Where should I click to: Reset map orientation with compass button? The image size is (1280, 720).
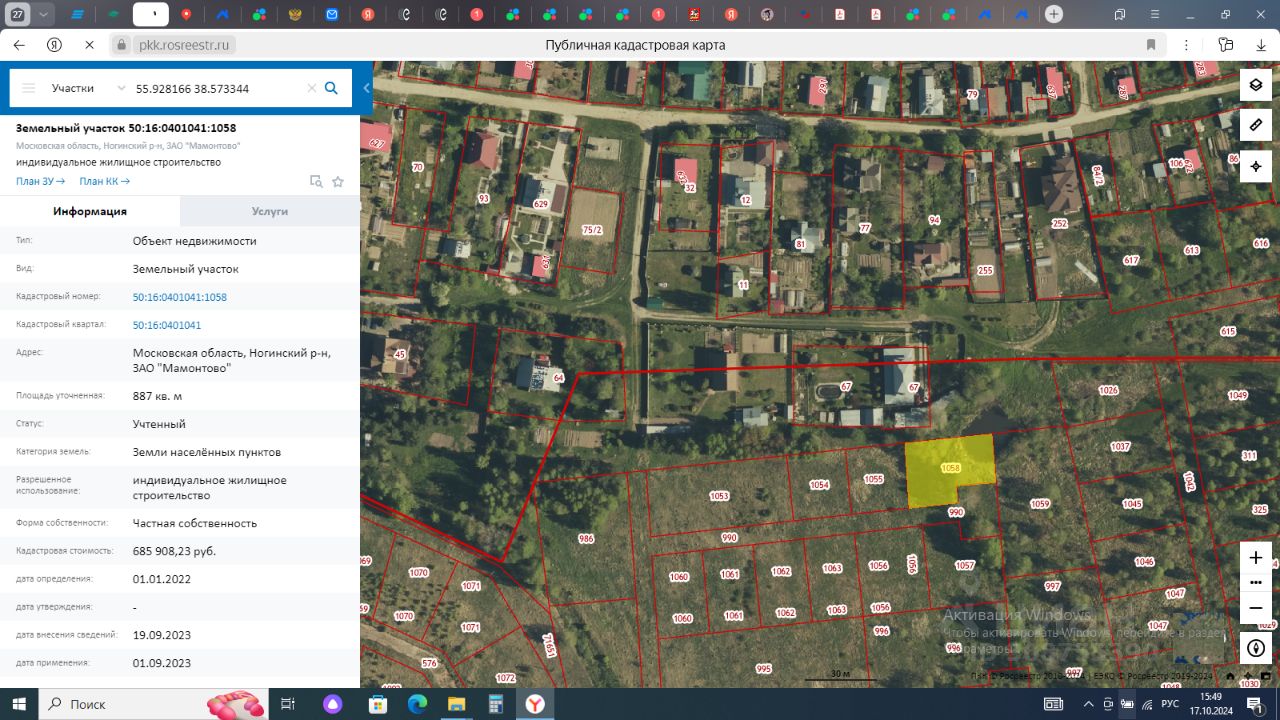coord(1256,647)
